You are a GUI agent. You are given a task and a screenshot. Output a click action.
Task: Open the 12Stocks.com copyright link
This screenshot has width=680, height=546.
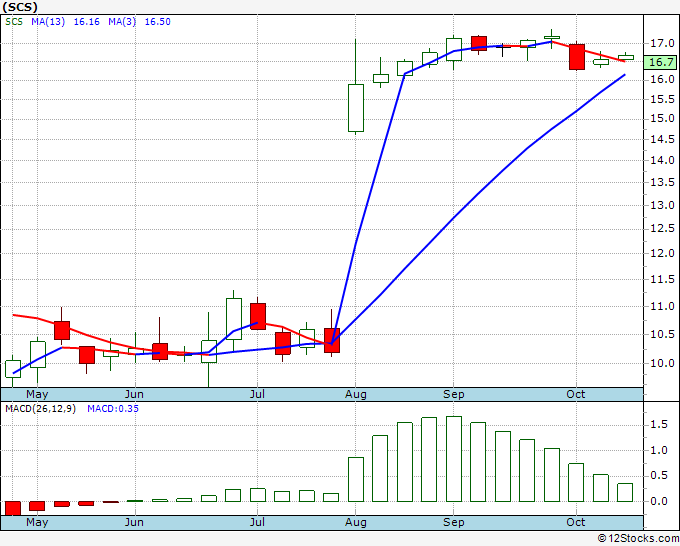[x=638, y=539]
